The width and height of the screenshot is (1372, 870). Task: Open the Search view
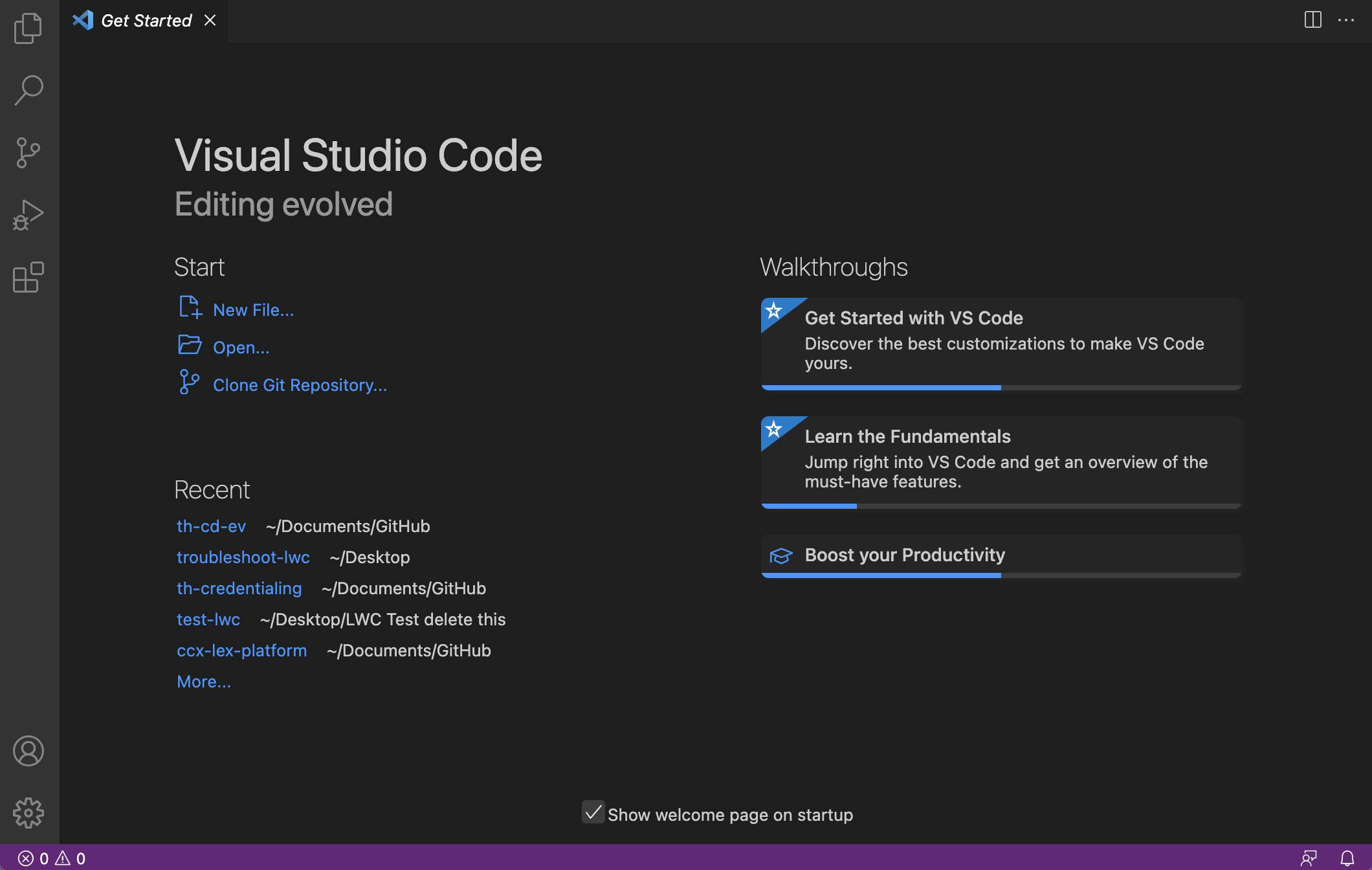pos(28,89)
